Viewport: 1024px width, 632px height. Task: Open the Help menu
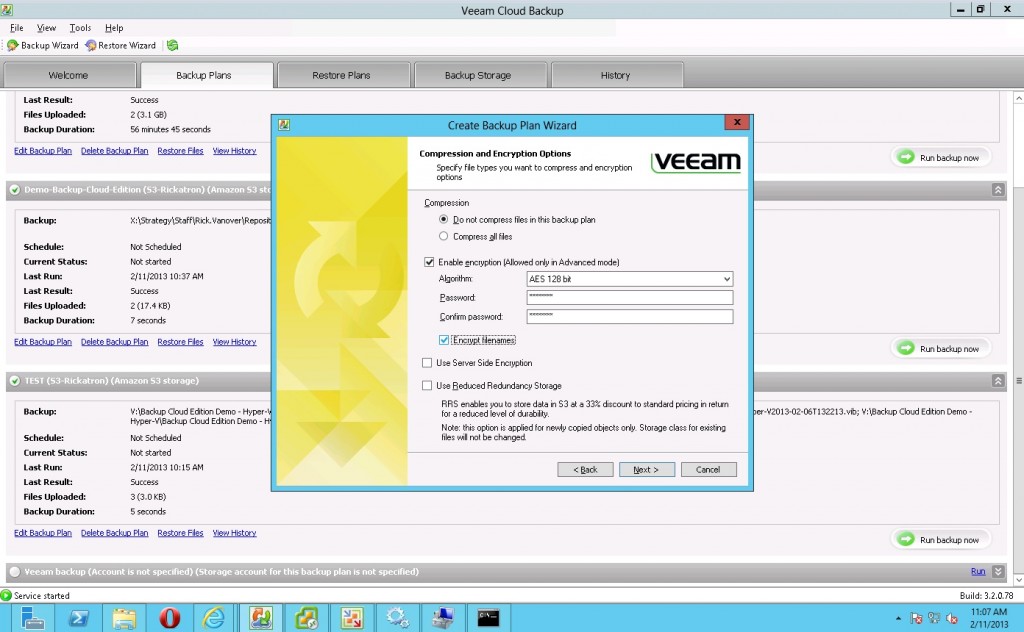pyautogui.click(x=114, y=27)
